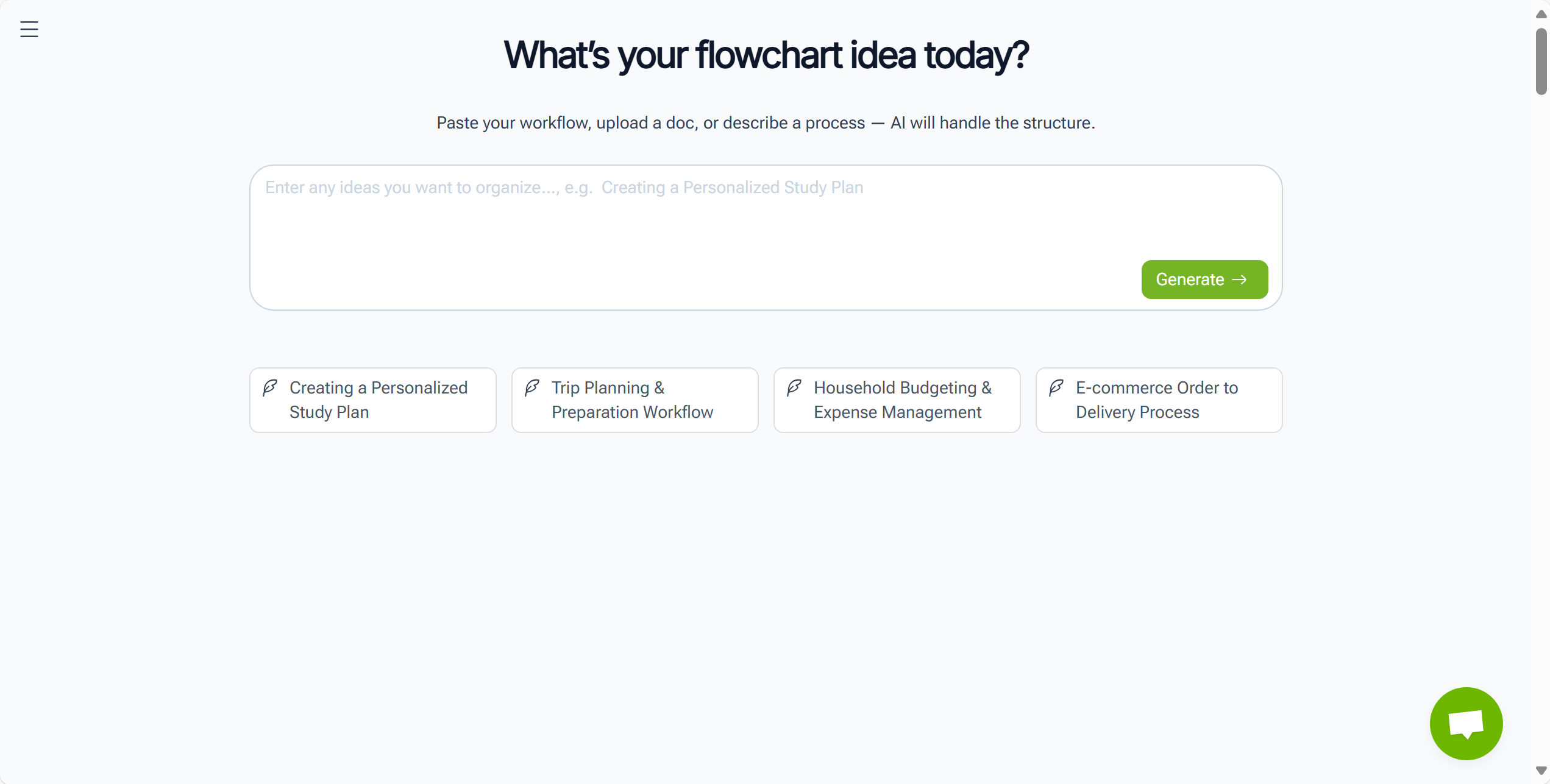Viewport: 1550px width, 784px height.
Task: Click the feather icon on Household Budgeting card
Action: click(794, 387)
